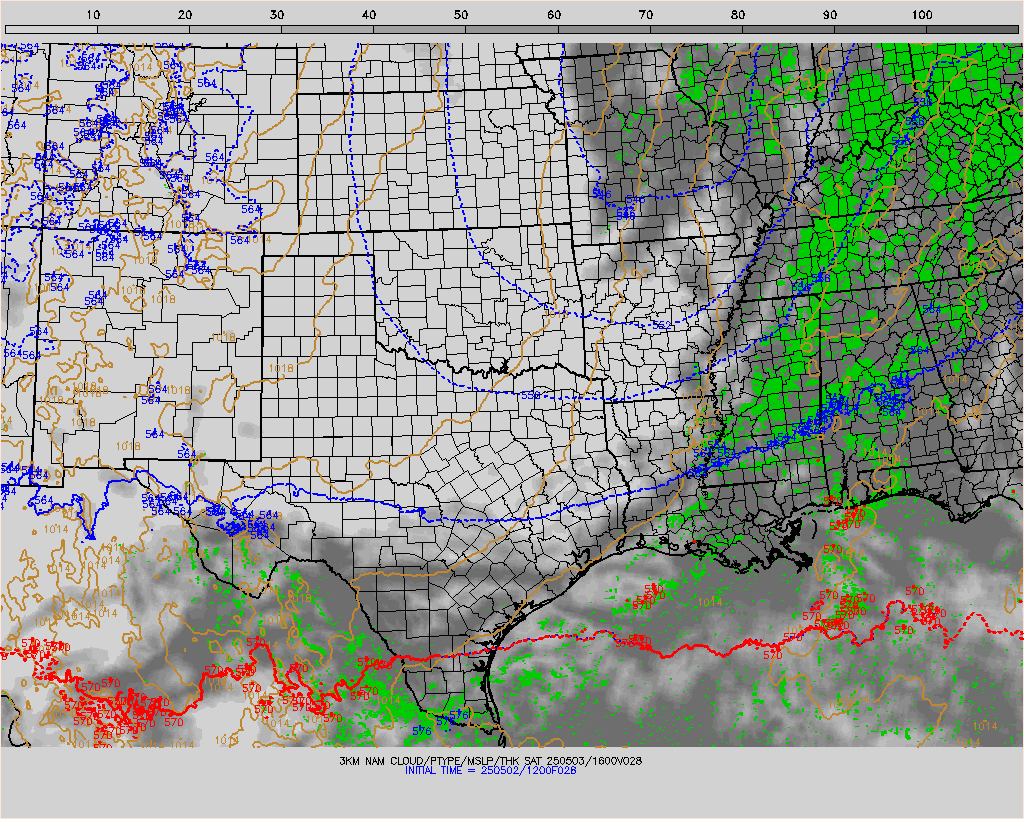Click the blue 'INITIAL TIME = 250502/1200F028' text
1024x819 pixels.
490,771
